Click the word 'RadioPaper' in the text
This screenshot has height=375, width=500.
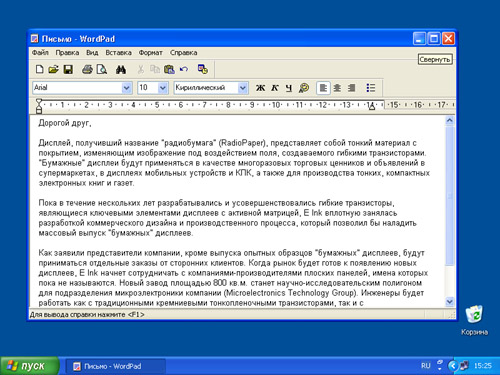pos(242,143)
